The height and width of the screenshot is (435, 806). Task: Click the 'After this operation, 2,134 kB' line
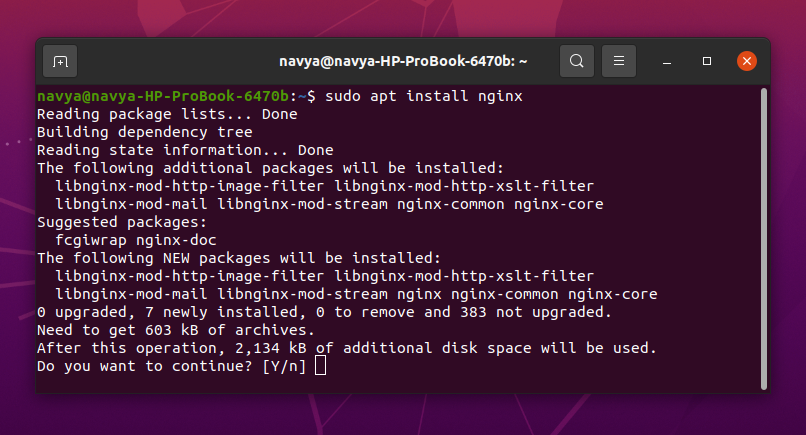(346, 348)
